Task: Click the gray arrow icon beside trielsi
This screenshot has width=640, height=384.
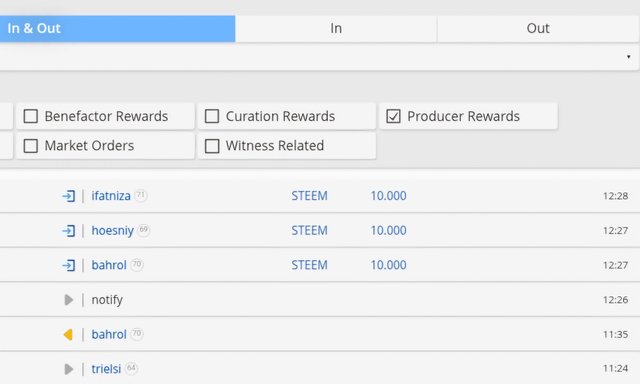Action: click(x=69, y=369)
